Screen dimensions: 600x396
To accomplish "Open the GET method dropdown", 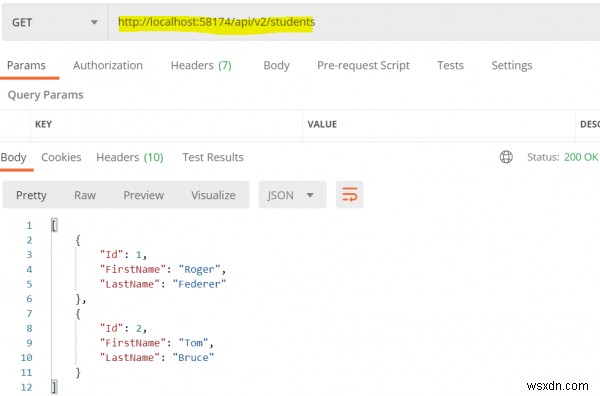I will [x=55, y=22].
